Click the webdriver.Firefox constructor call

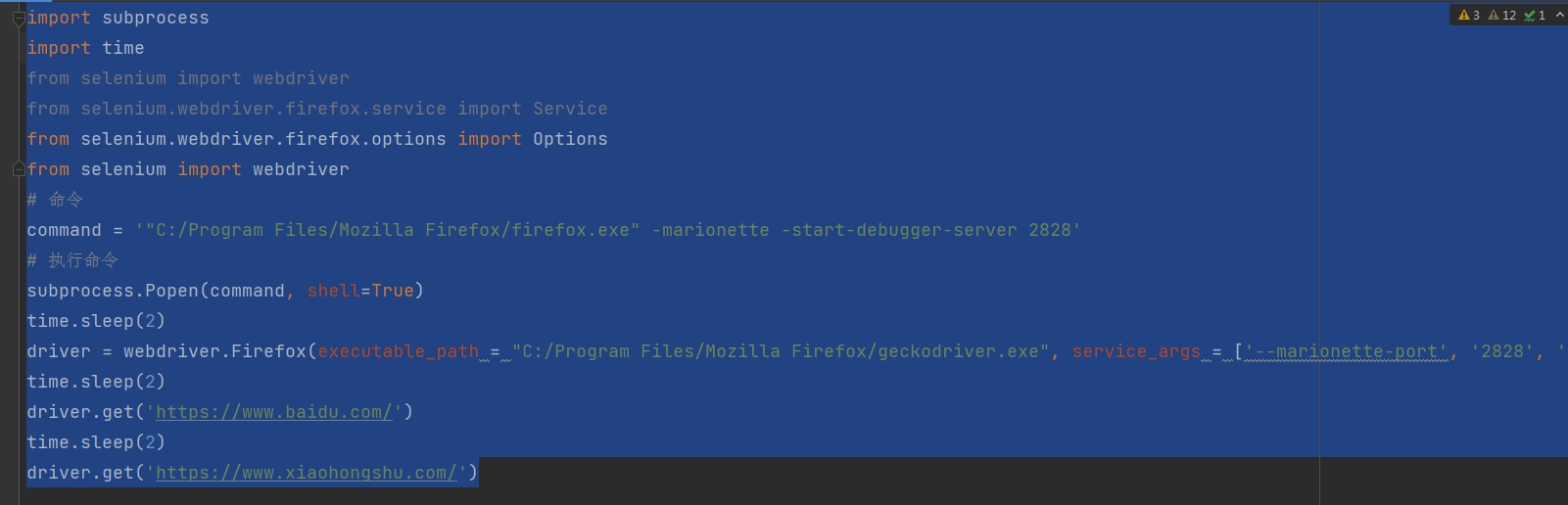tap(214, 351)
